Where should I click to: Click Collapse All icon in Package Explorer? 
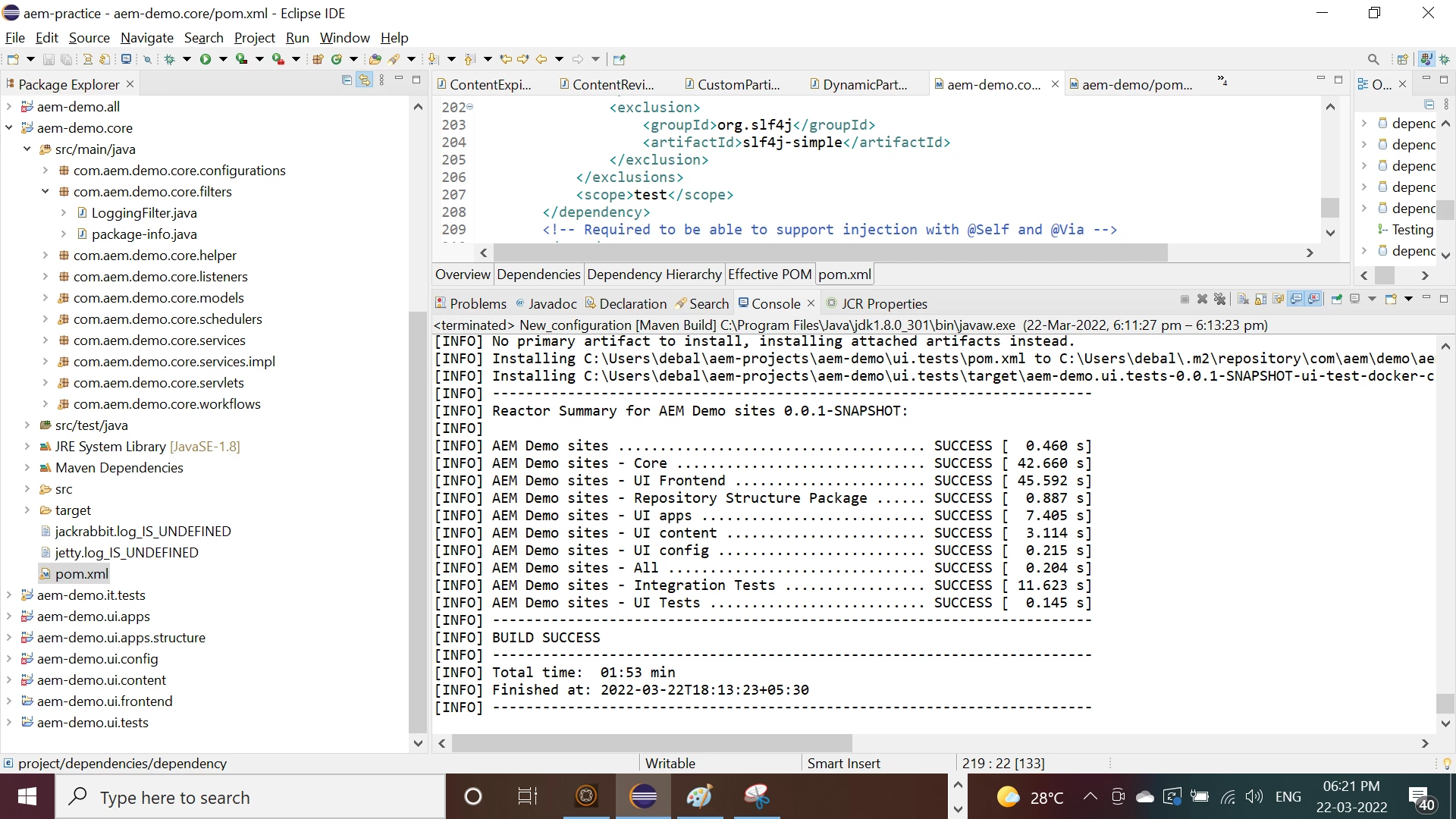[347, 80]
